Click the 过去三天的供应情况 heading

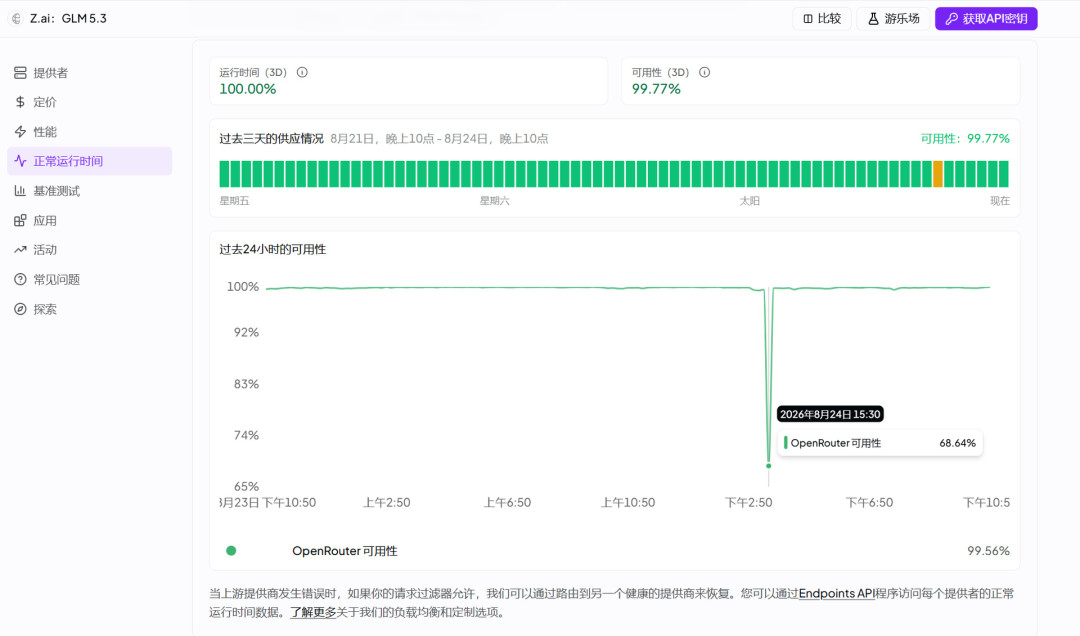(271, 139)
